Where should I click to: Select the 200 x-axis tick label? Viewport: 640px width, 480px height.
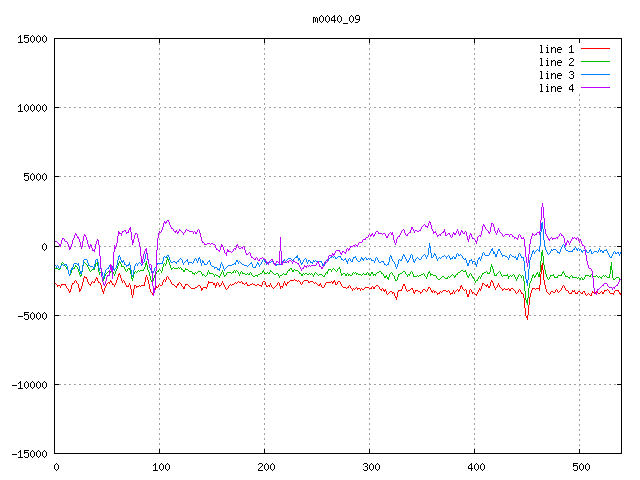coord(265,466)
